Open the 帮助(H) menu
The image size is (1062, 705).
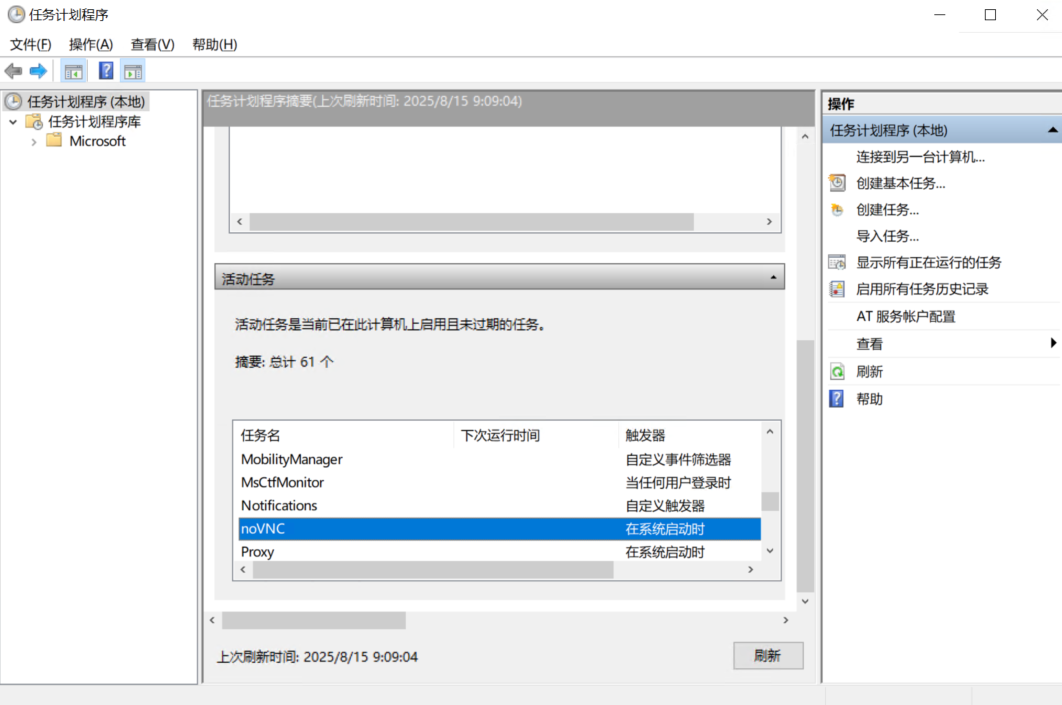coord(215,45)
